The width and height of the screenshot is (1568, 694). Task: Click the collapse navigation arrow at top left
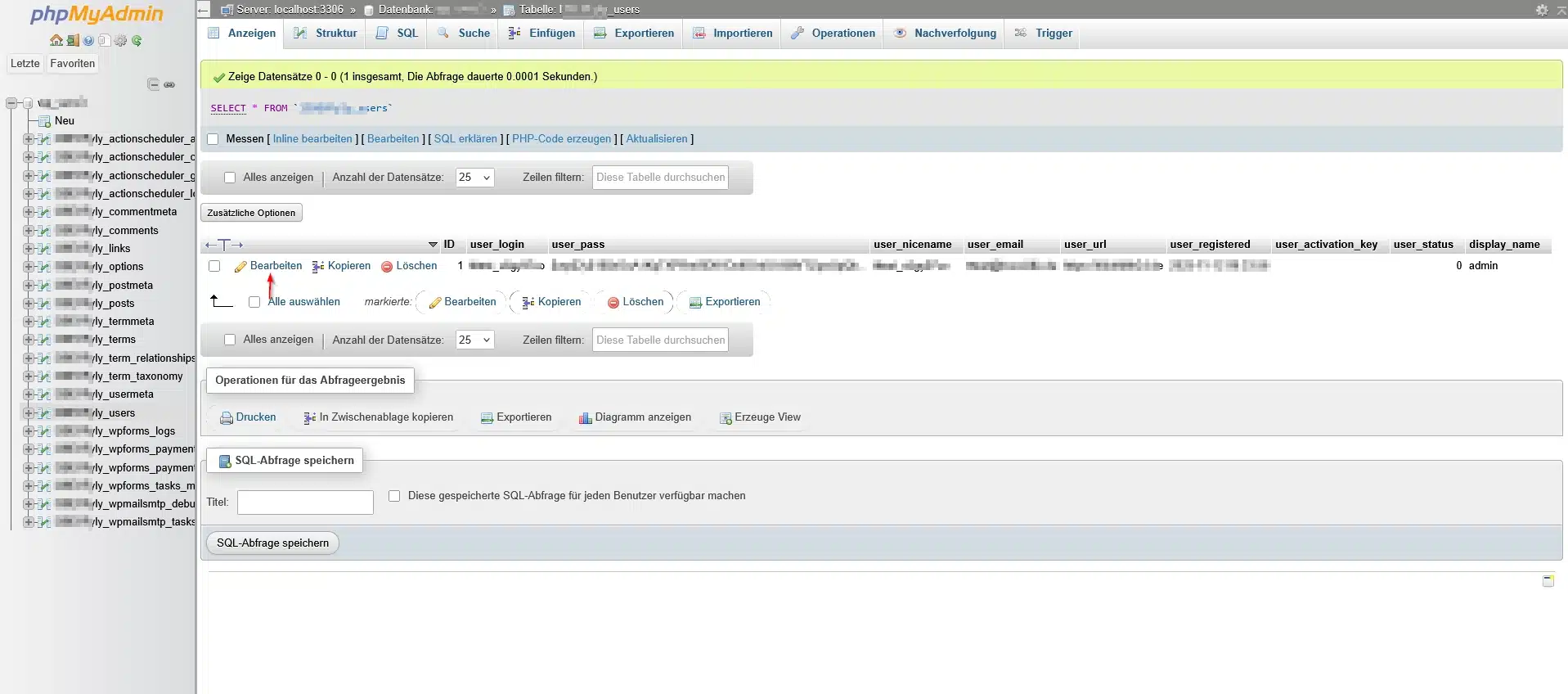pyautogui.click(x=204, y=10)
